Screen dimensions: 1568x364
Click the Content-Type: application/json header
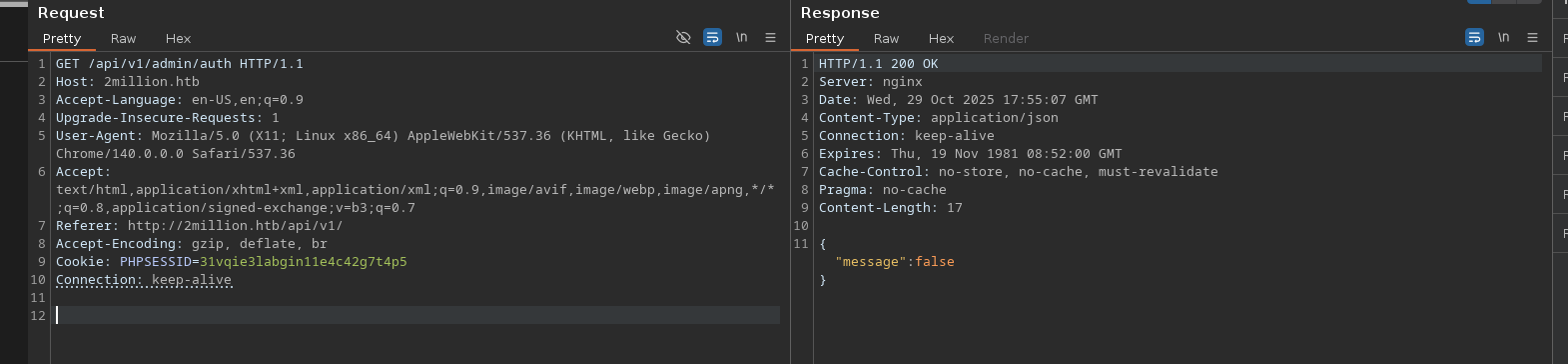point(939,117)
